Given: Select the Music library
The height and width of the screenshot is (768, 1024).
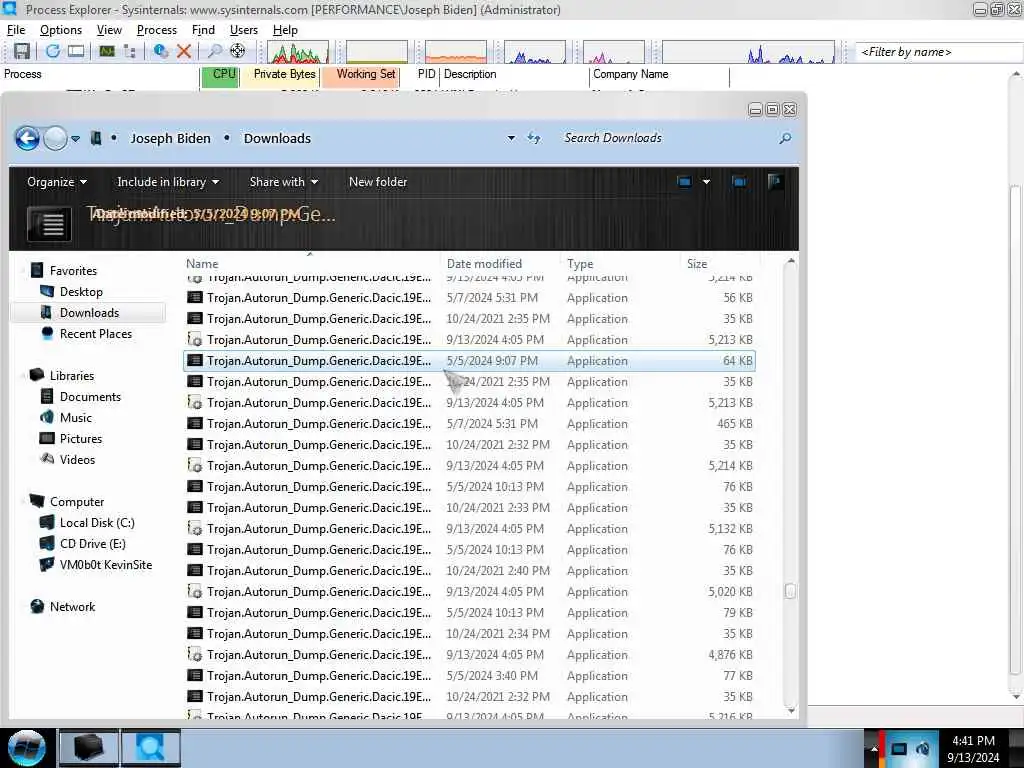Looking at the screenshot, I should click(x=76, y=418).
